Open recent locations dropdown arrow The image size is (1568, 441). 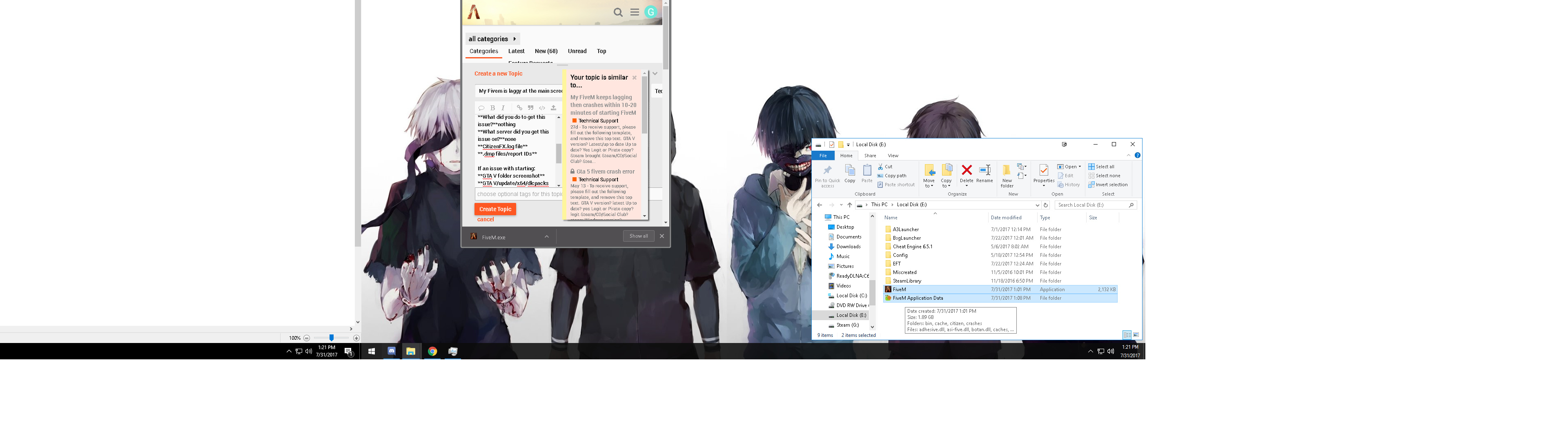(x=841, y=205)
